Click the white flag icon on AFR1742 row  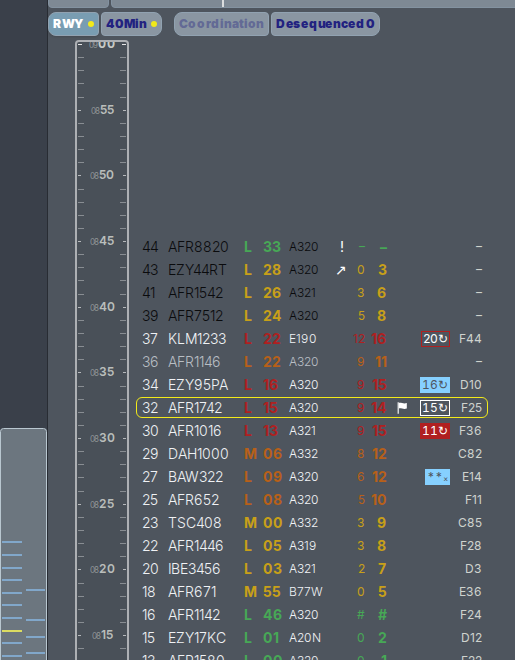tap(402, 407)
